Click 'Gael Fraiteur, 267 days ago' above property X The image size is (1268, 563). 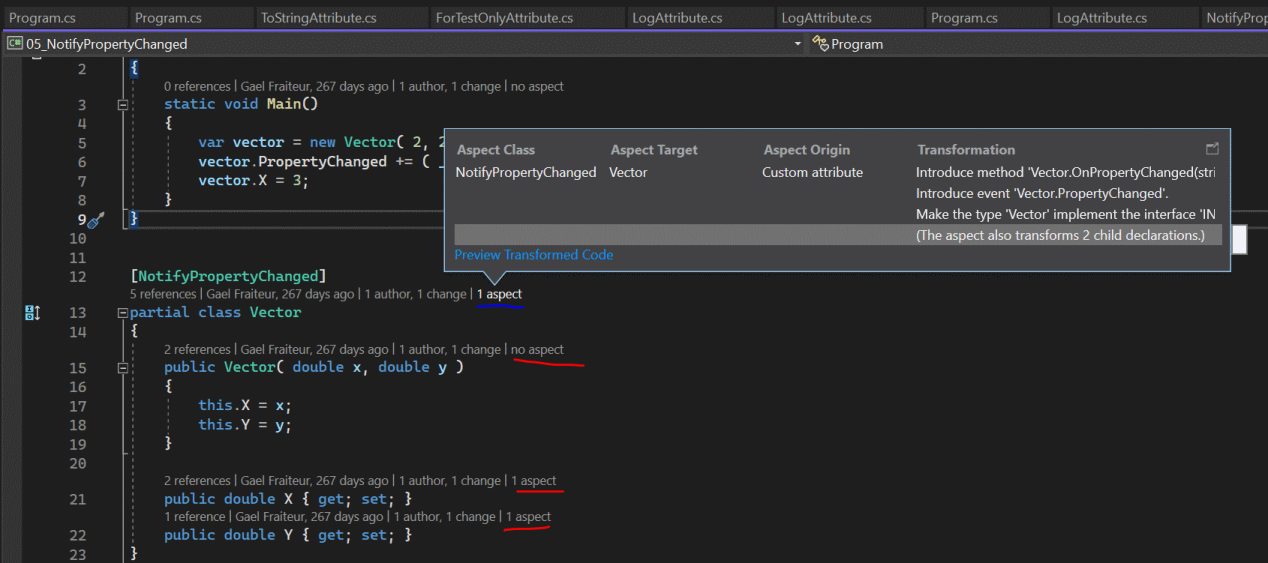pos(314,481)
